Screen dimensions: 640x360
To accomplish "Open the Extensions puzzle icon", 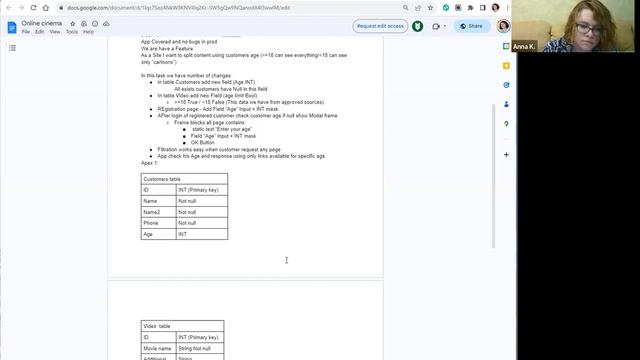I will 470,8.
